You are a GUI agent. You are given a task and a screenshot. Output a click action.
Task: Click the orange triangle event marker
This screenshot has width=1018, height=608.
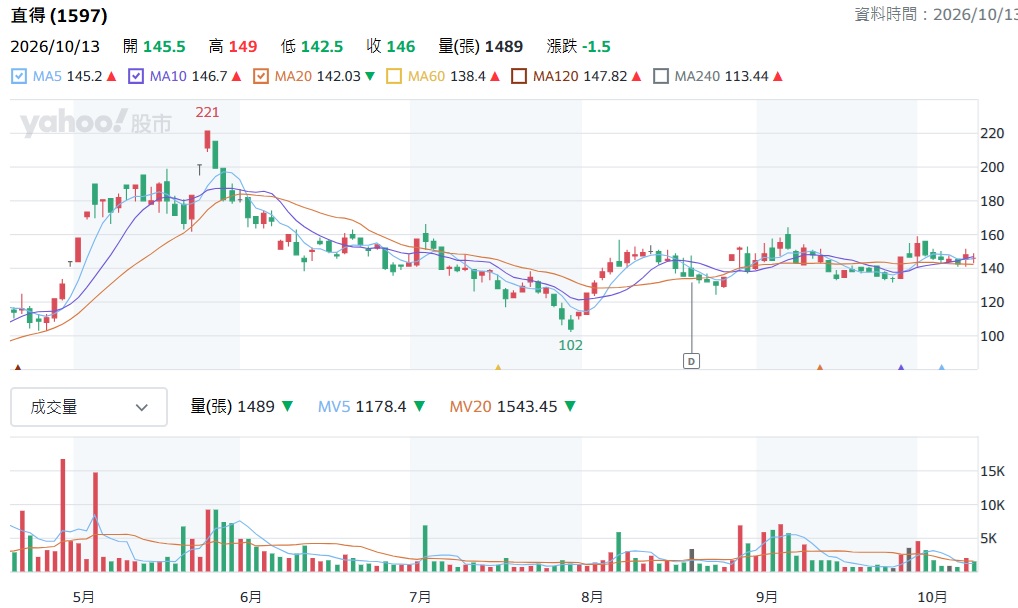tap(819, 367)
